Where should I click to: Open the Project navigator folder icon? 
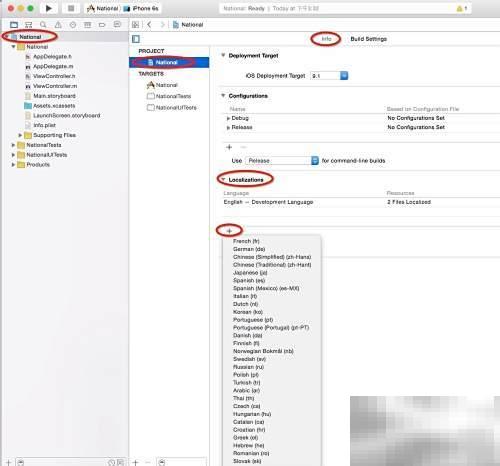[x=14, y=25]
